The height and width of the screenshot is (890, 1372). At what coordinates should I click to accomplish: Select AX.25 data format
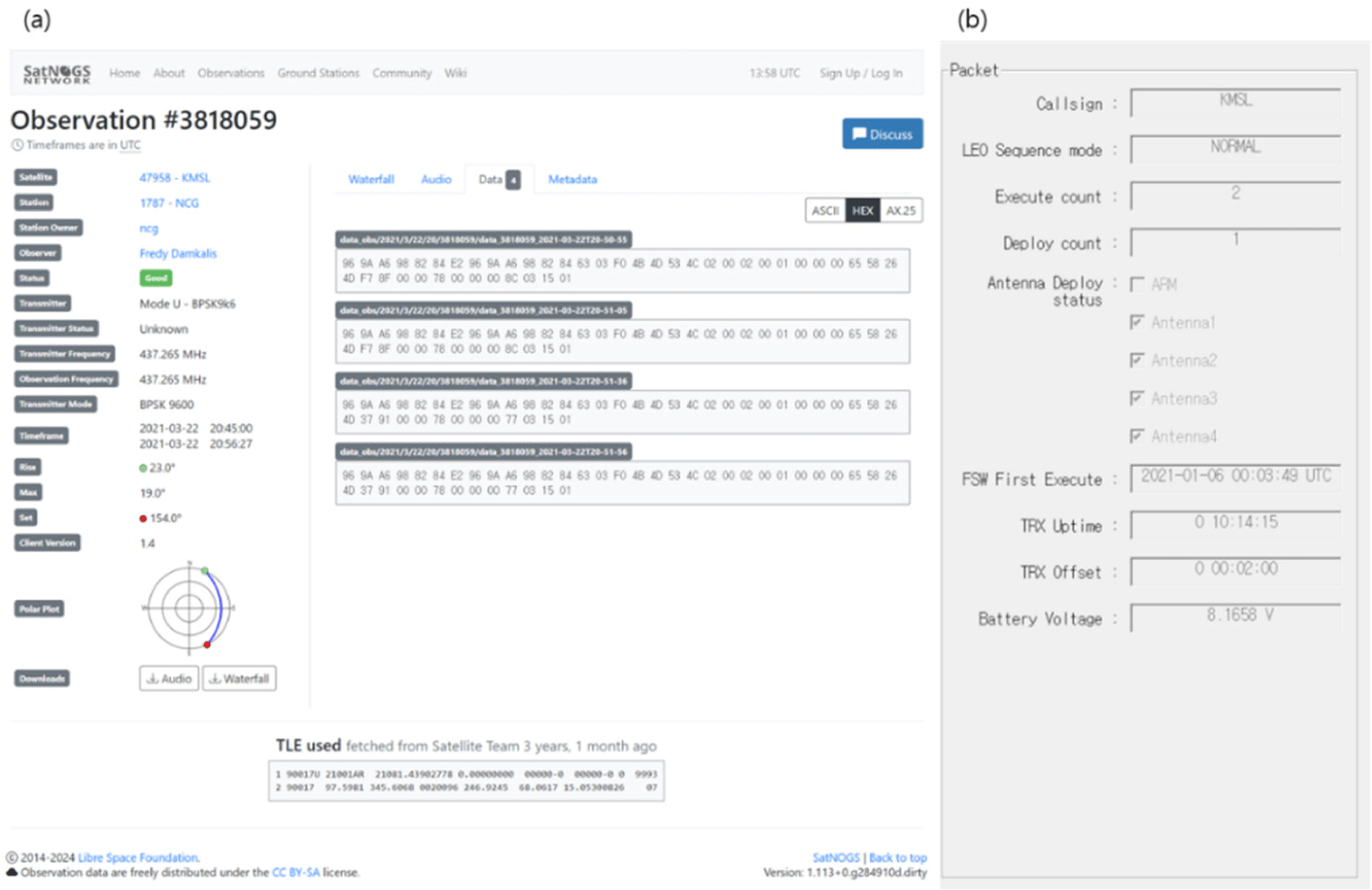[900, 210]
